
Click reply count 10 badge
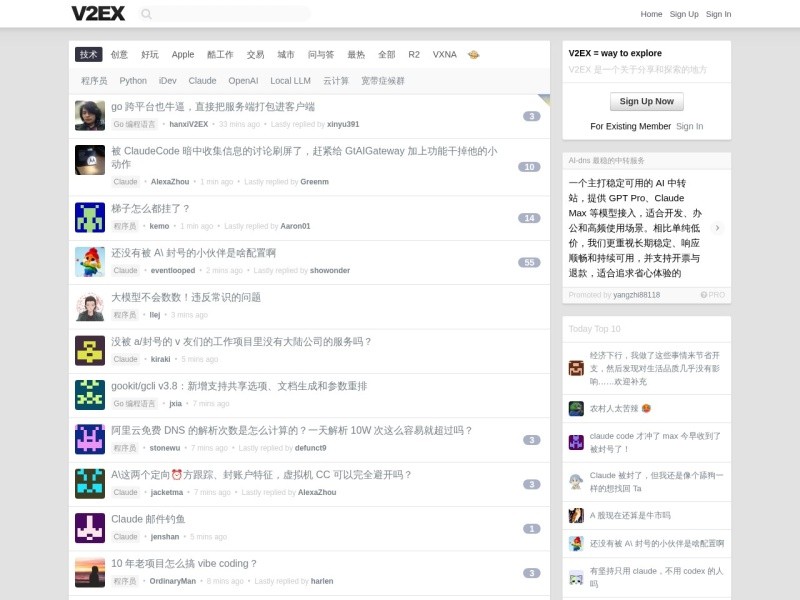point(529,167)
